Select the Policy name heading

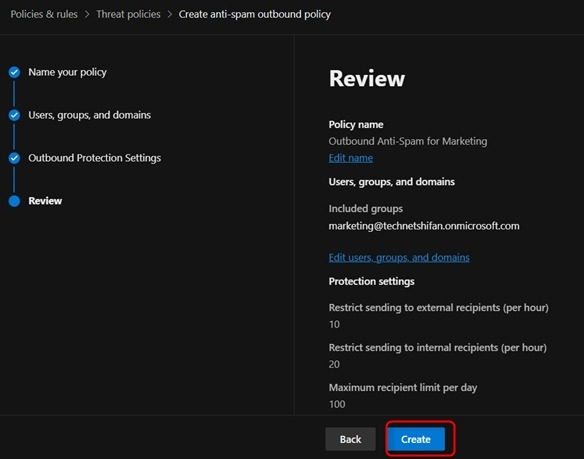pyautogui.click(x=356, y=124)
